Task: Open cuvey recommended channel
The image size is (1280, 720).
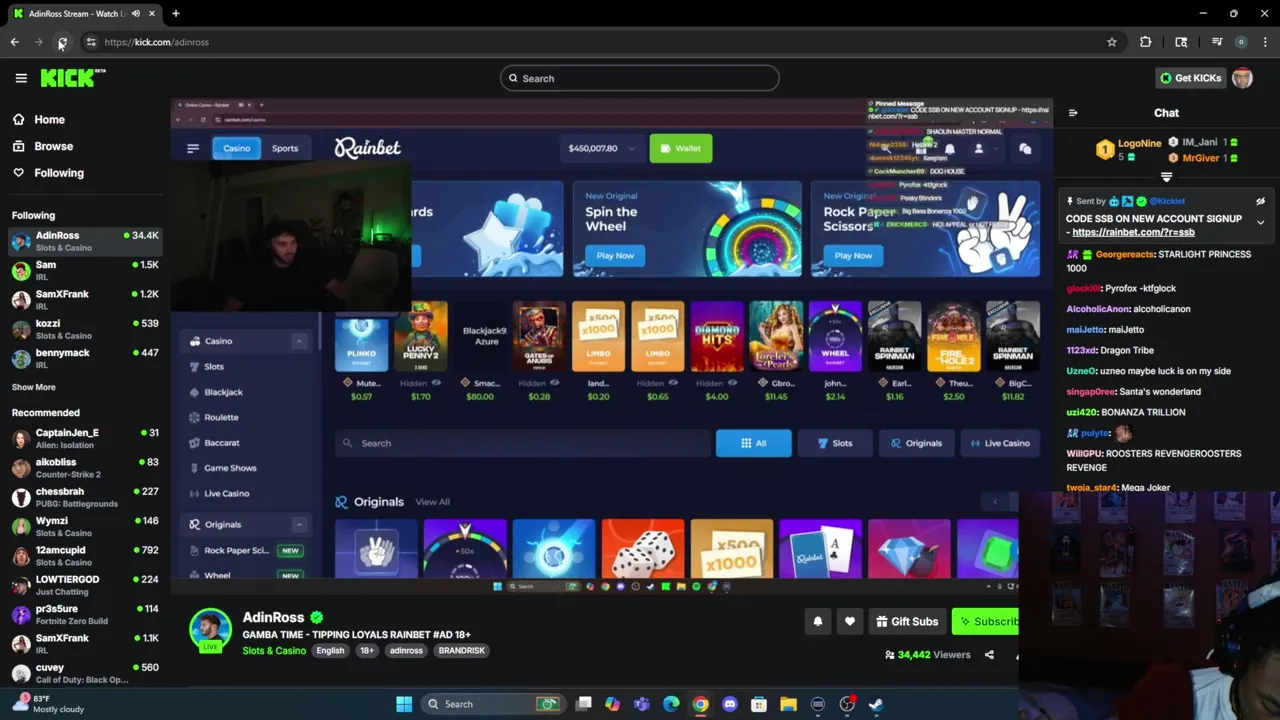Action: tap(84, 673)
